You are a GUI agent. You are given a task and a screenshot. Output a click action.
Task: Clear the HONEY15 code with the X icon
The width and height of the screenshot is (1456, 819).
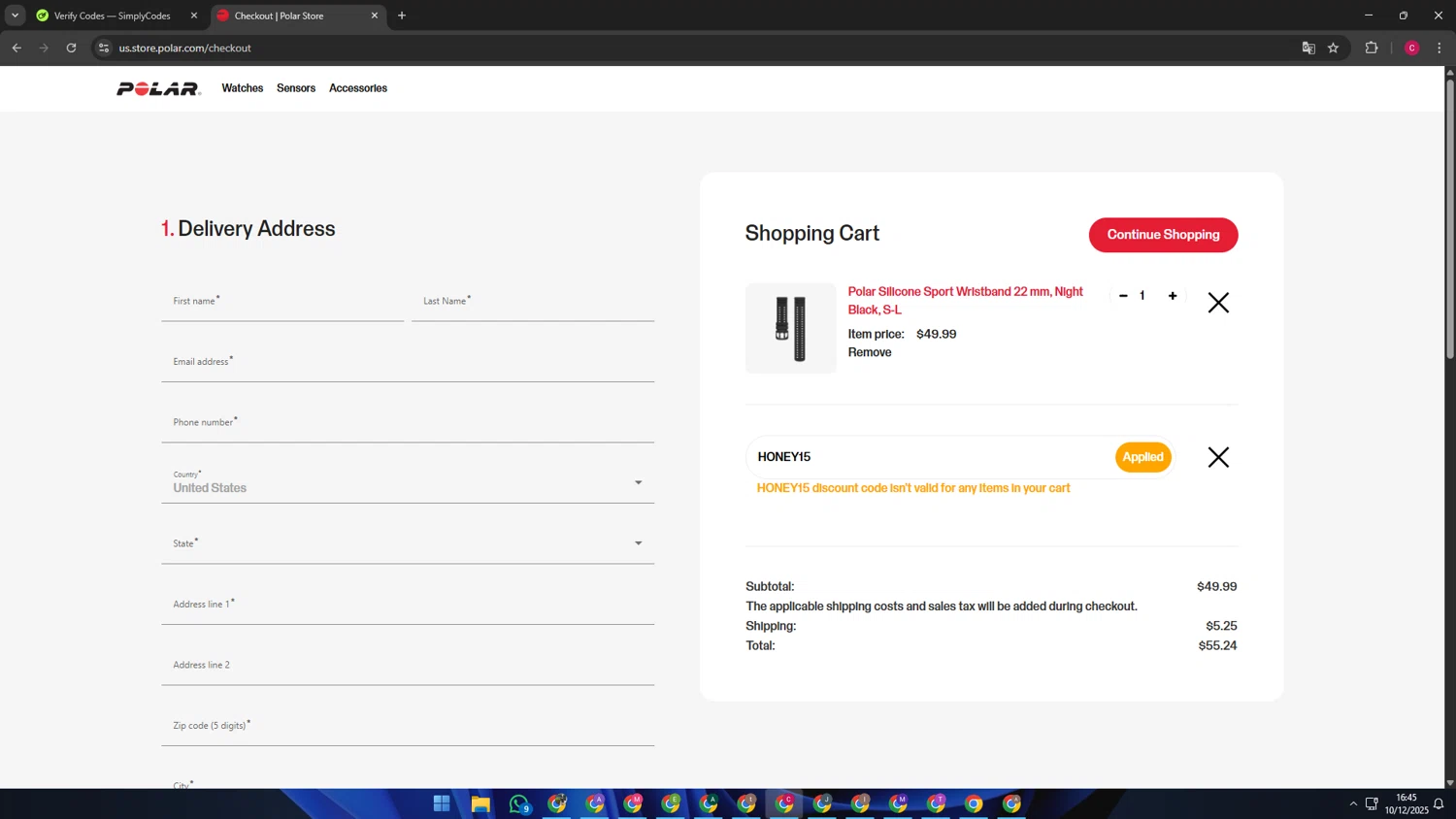point(1218,457)
